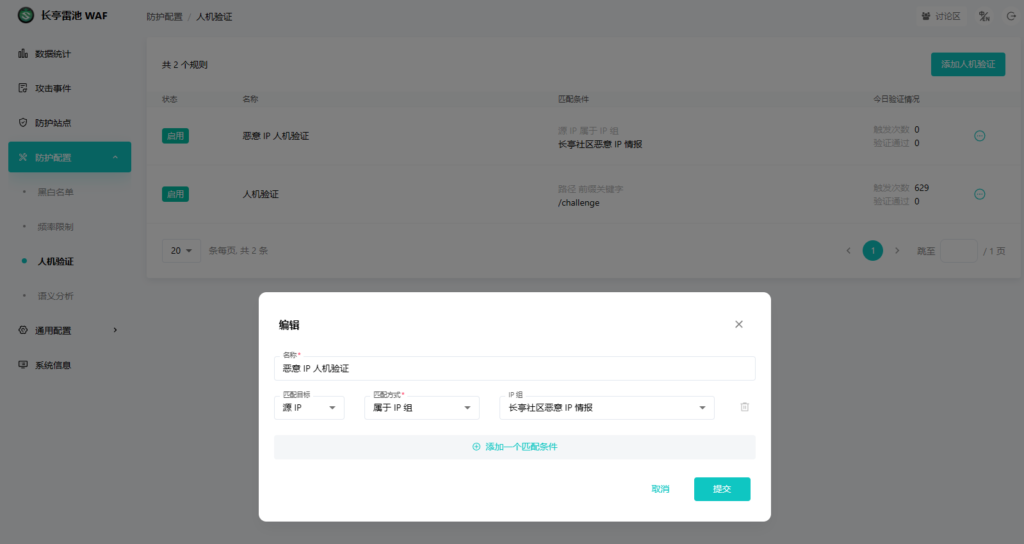Click the 名称 input field
1024x544 pixels.
tap(515, 368)
